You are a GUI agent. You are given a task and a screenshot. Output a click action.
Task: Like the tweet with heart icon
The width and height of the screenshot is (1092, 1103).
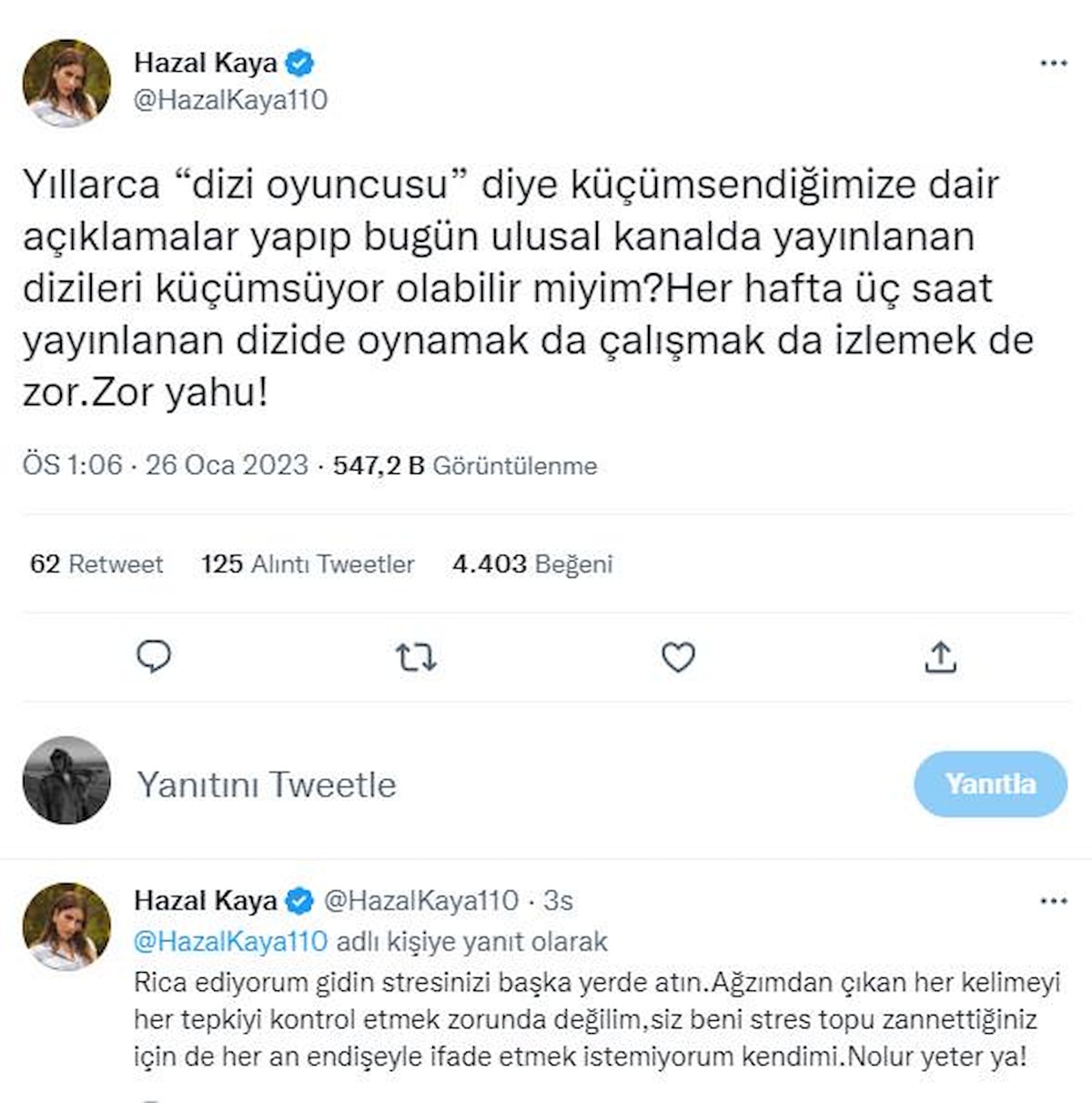click(x=678, y=656)
